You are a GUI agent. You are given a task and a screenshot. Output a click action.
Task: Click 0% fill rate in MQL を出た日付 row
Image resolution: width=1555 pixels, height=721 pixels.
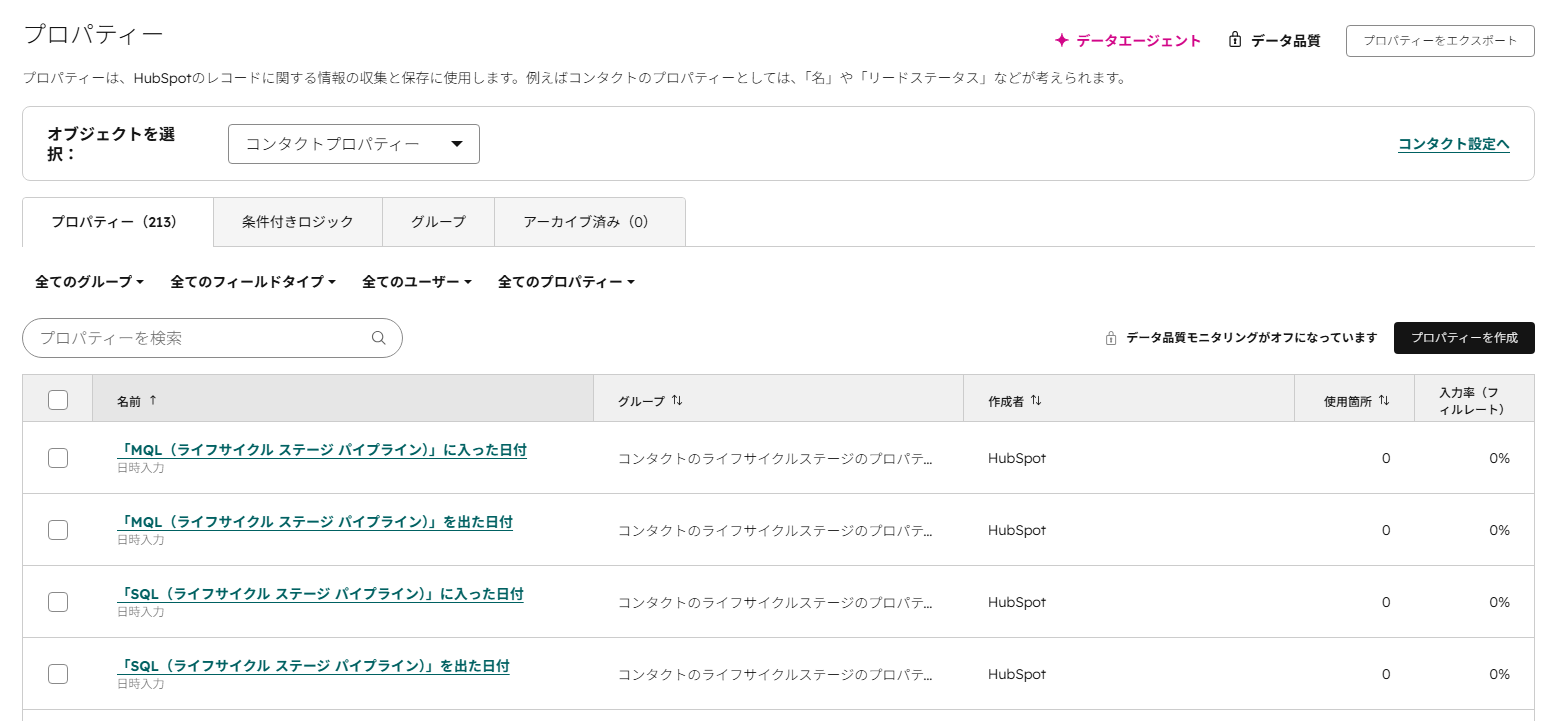[x=1499, y=530]
